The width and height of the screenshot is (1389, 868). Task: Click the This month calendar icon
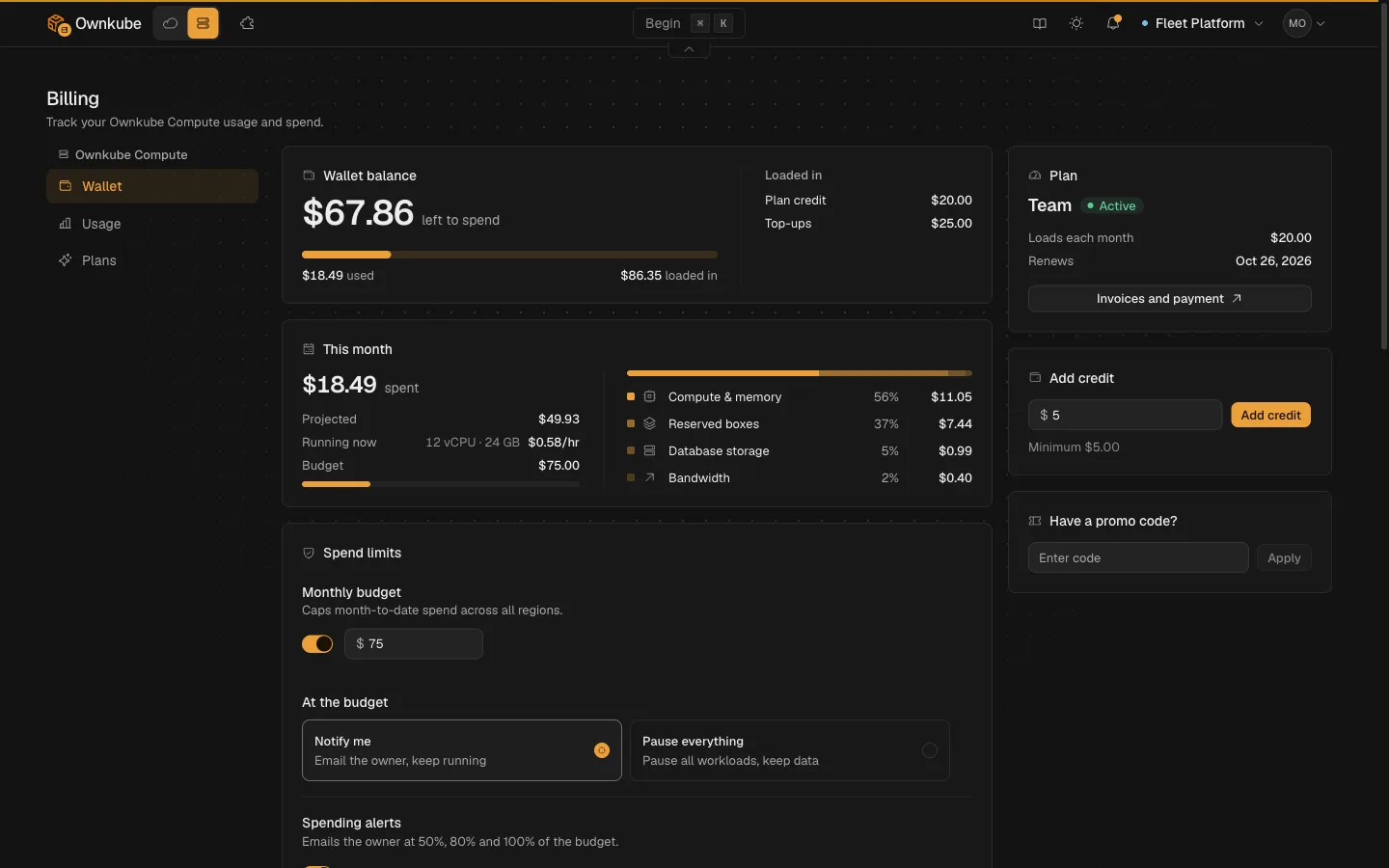pyautogui.click(x=309, y=349)
